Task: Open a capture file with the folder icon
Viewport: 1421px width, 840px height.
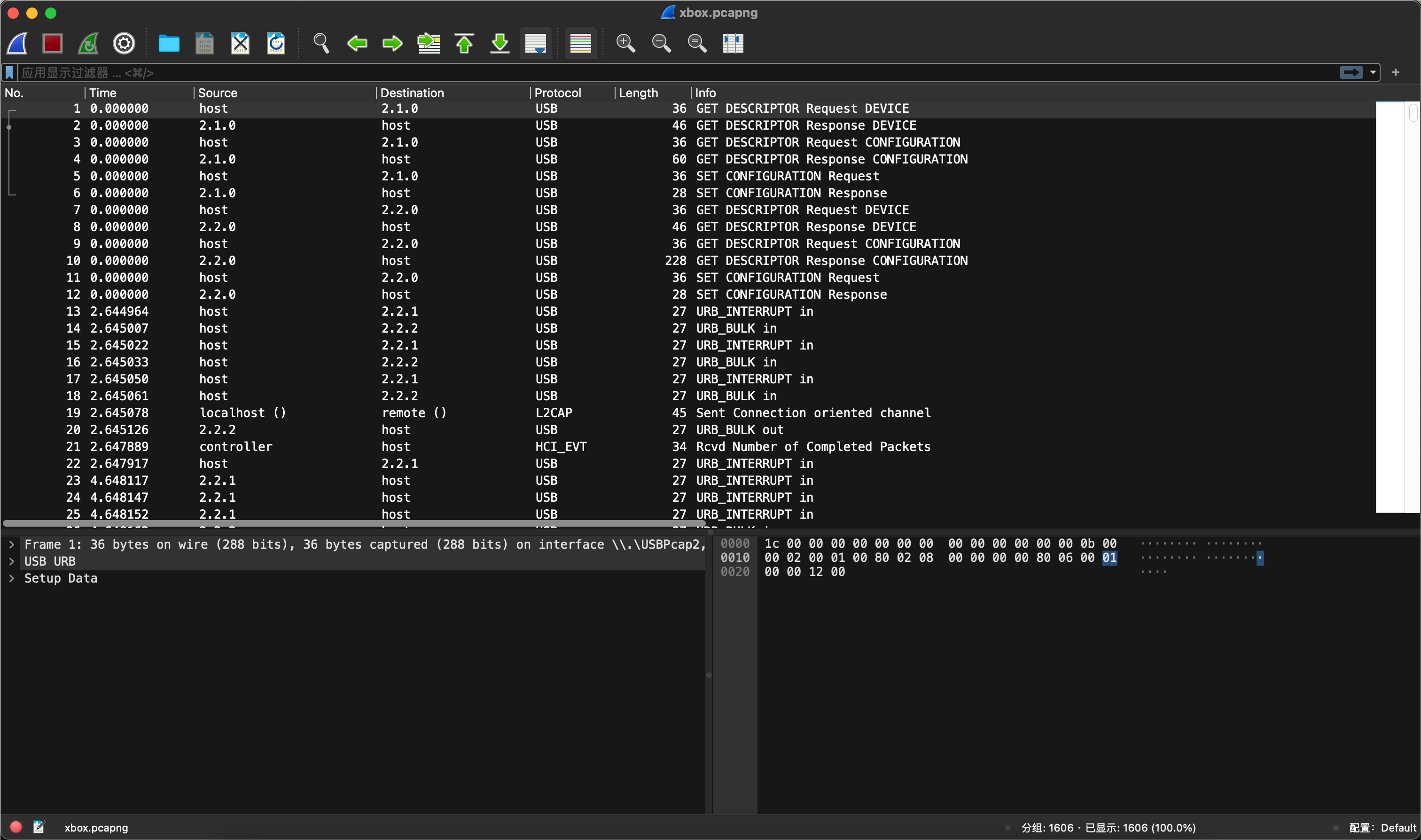Action: click(169, 43)
